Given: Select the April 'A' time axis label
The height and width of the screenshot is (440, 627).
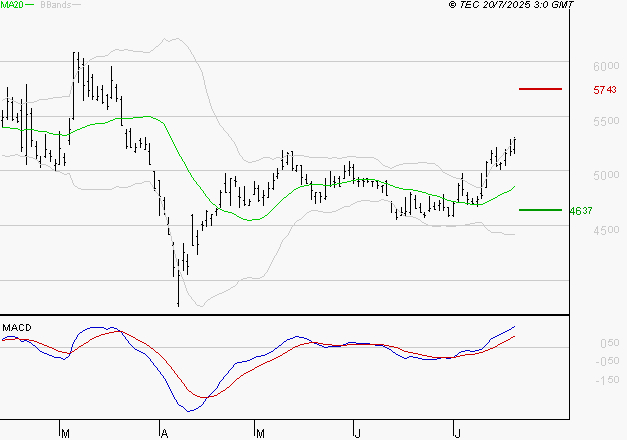Looking at the screenshot, I should 162,433.
